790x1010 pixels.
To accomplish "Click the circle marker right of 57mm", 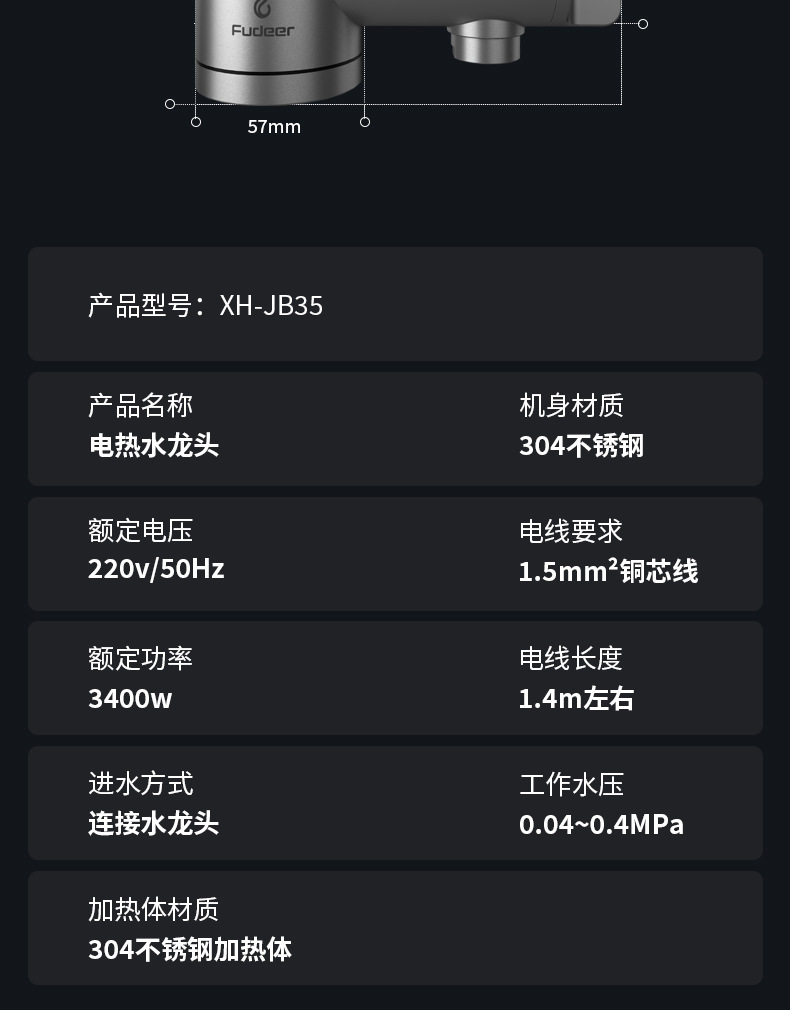I will [x=365, y=122].
